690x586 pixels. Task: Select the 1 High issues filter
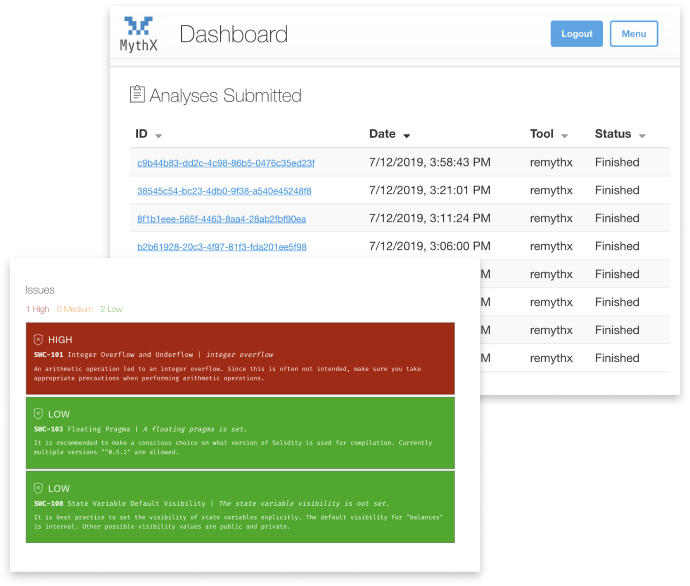[37, 309]
